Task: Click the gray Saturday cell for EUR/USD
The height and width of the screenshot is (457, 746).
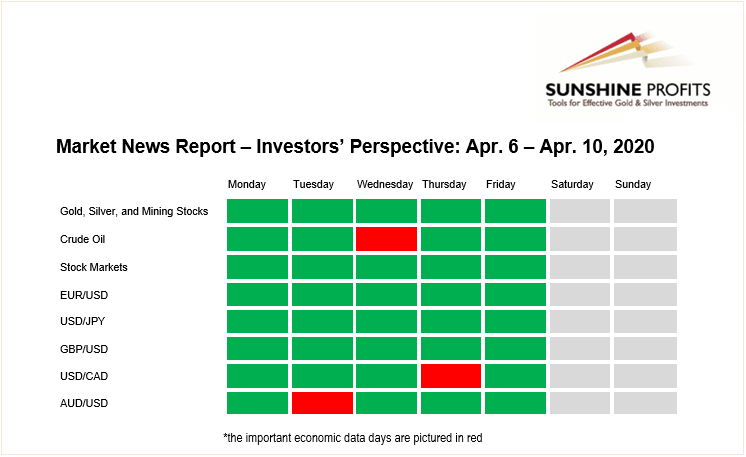Action: (580, 294)
